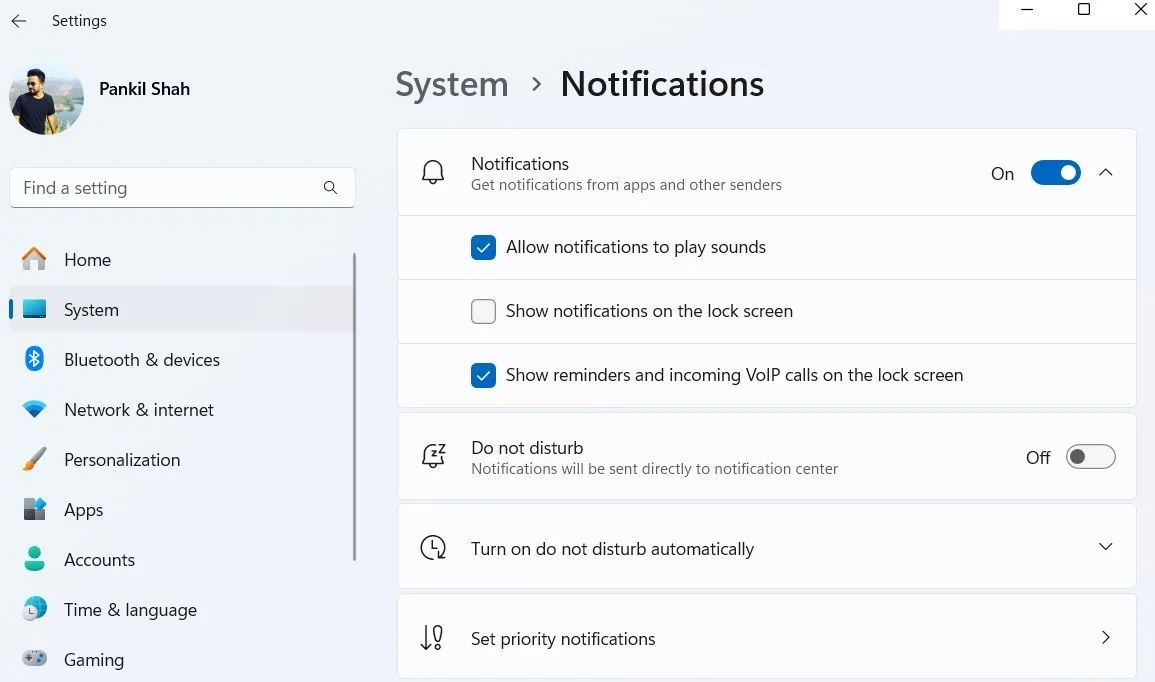Open Gaming settings

click(181, 659)
